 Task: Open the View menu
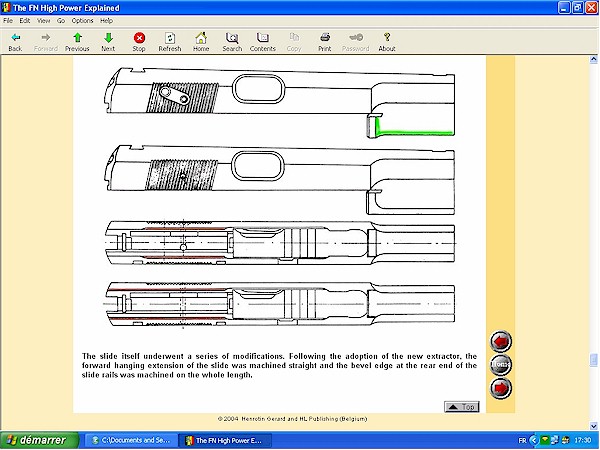43,21
